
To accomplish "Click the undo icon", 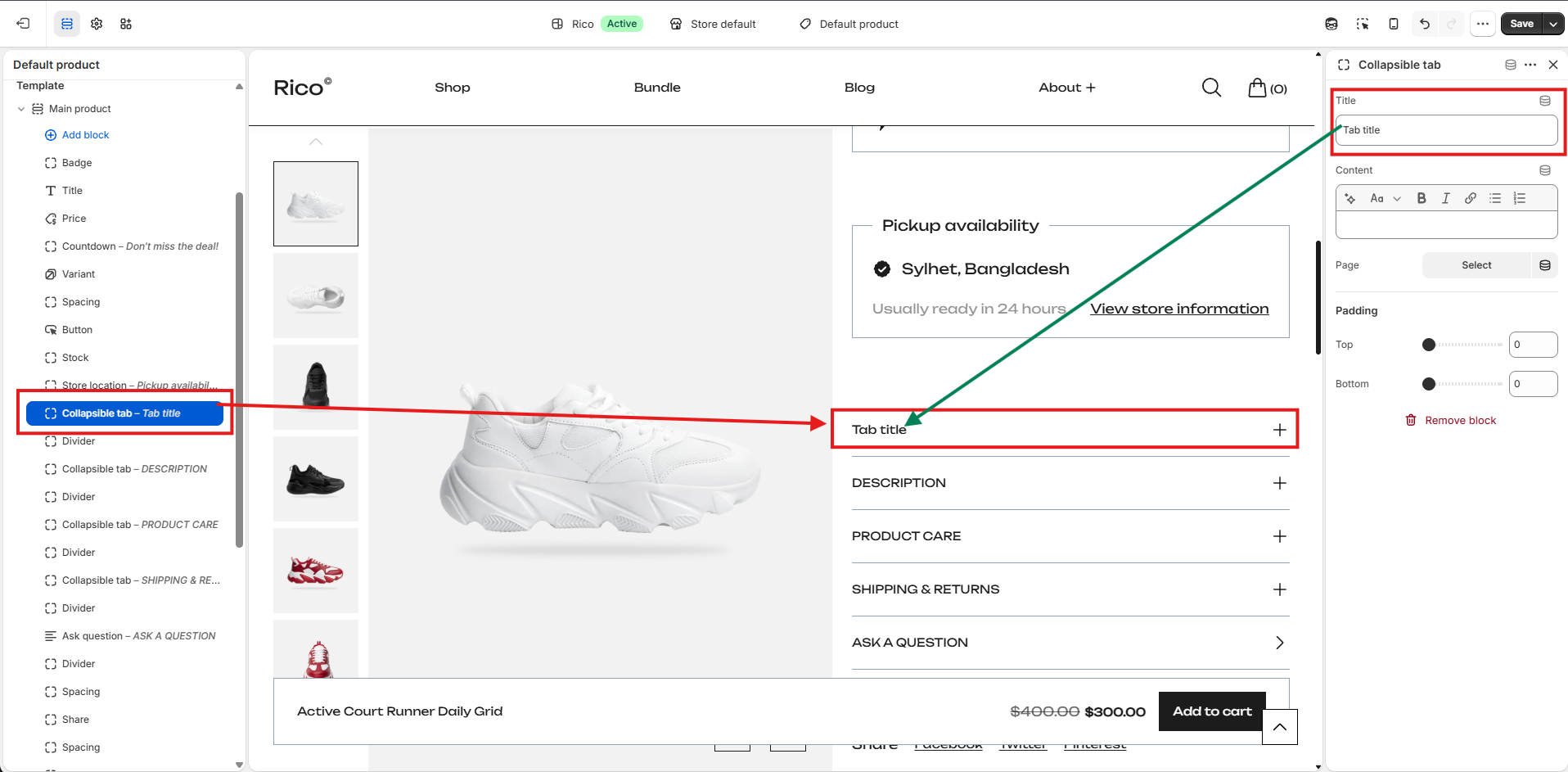I will point(1425,24).
